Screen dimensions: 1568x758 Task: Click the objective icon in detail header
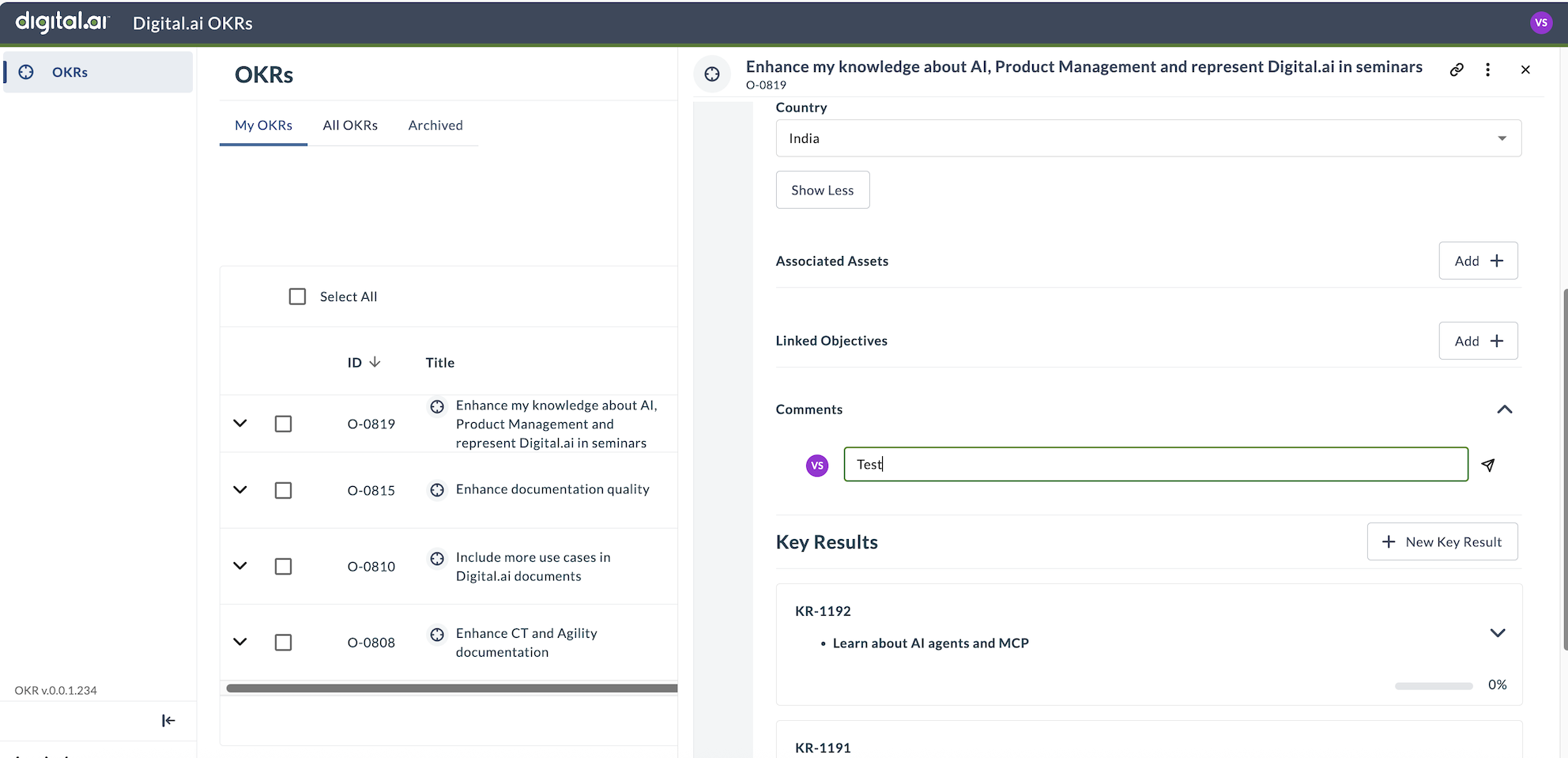click(x=712, y=74)
